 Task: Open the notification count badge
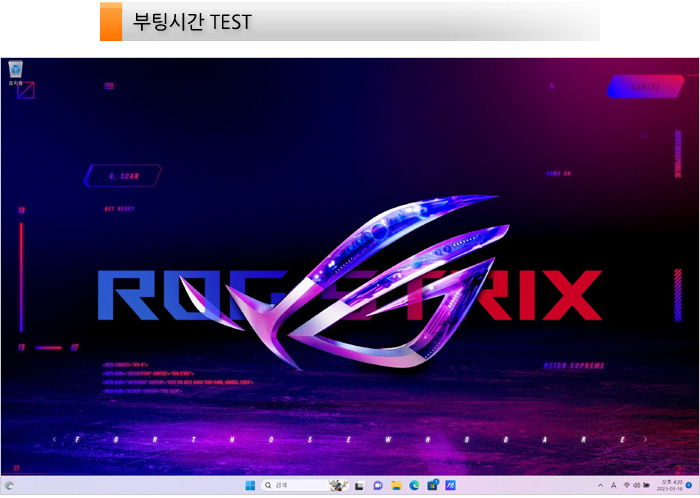[689, 485]
